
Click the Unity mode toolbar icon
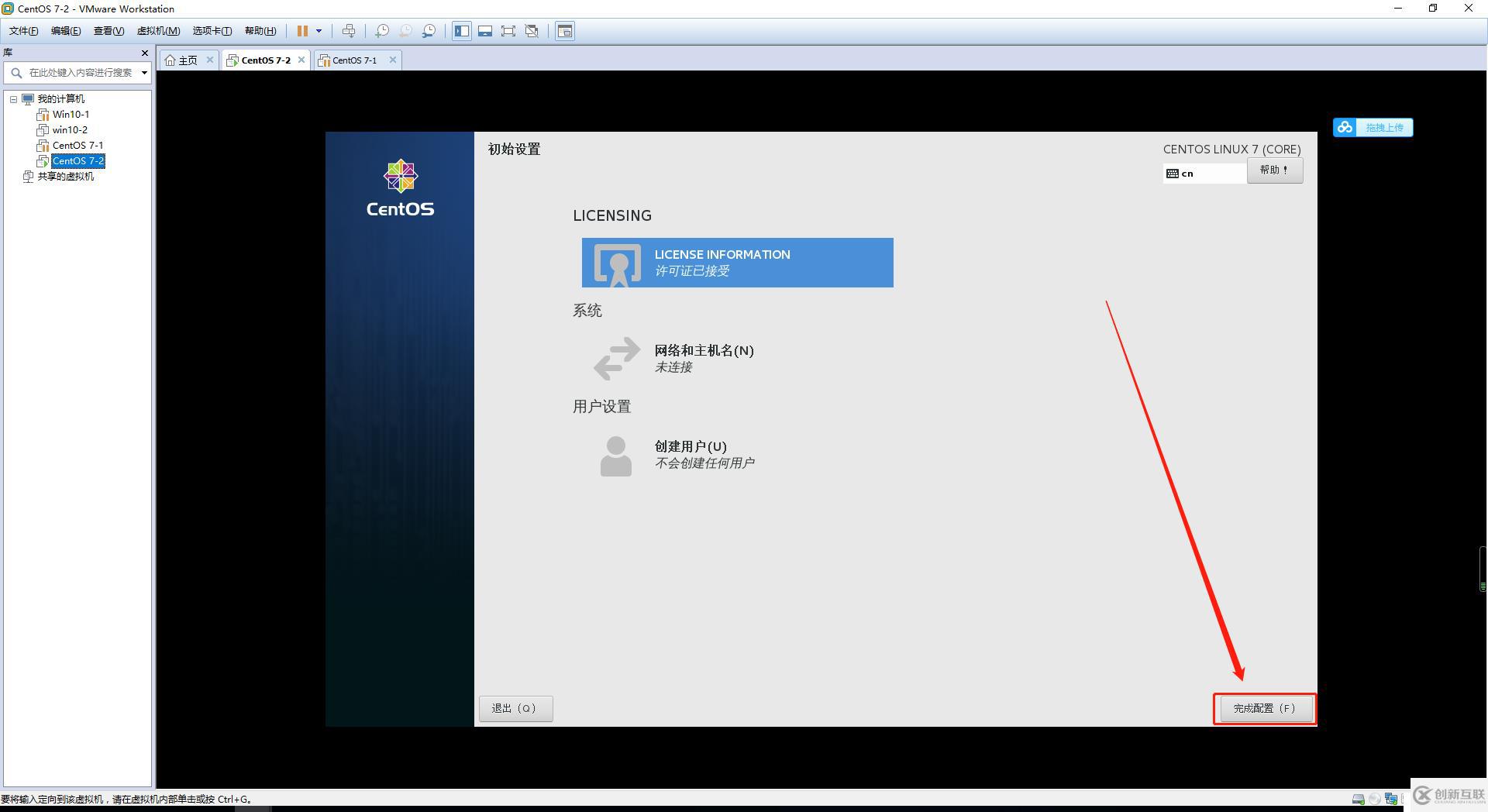532,31
